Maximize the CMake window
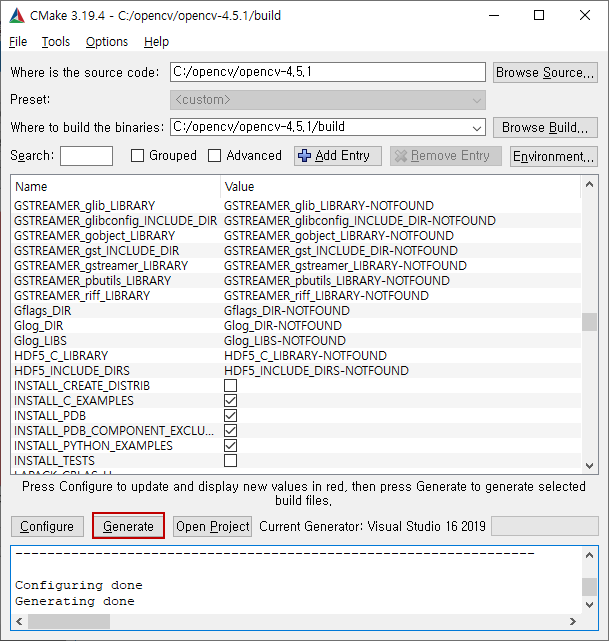Viewport: 609px width, 641px height. (x=539, y=16)
